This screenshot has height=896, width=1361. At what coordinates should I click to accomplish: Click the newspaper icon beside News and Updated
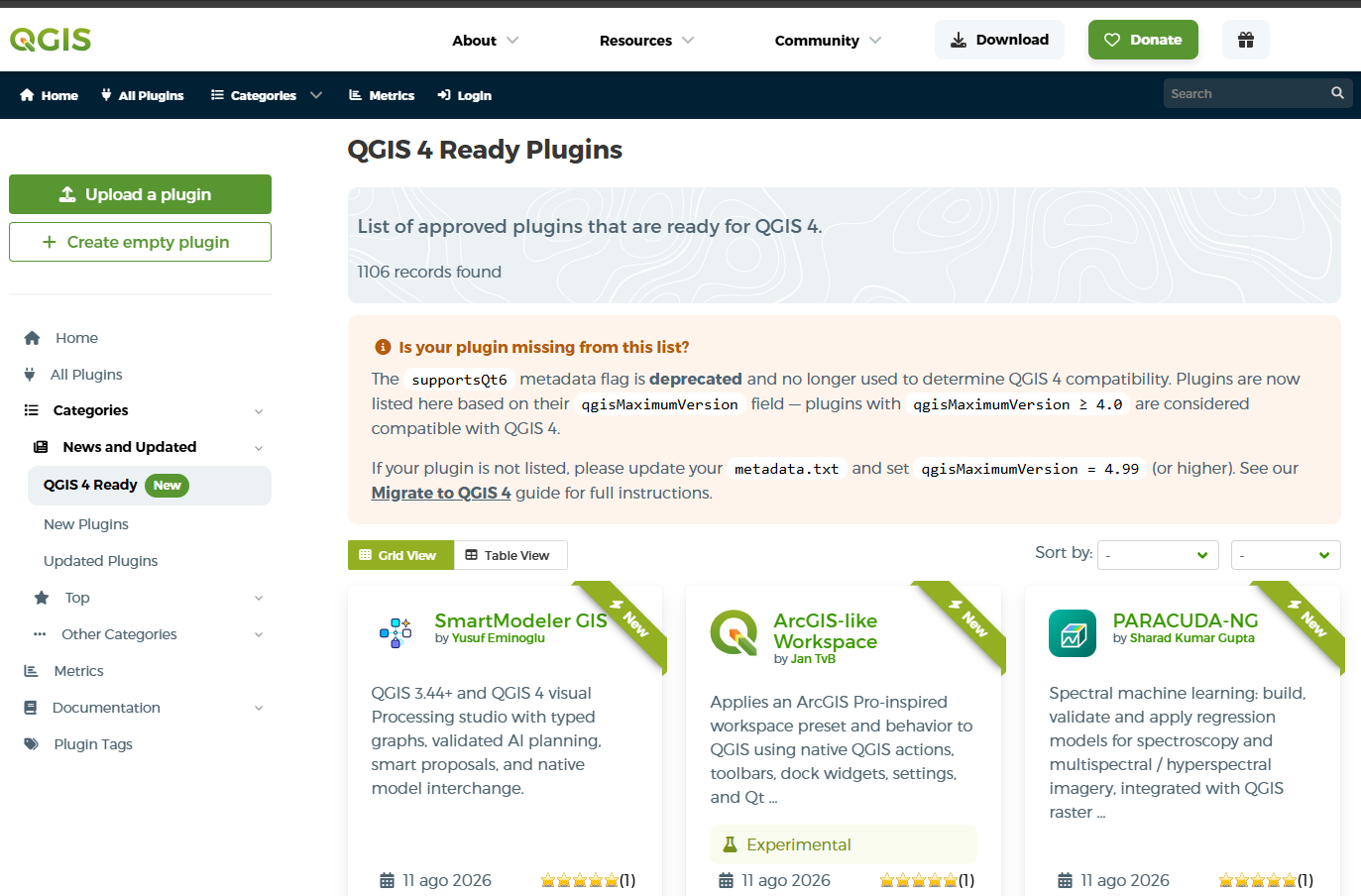(x=41, y=447)
